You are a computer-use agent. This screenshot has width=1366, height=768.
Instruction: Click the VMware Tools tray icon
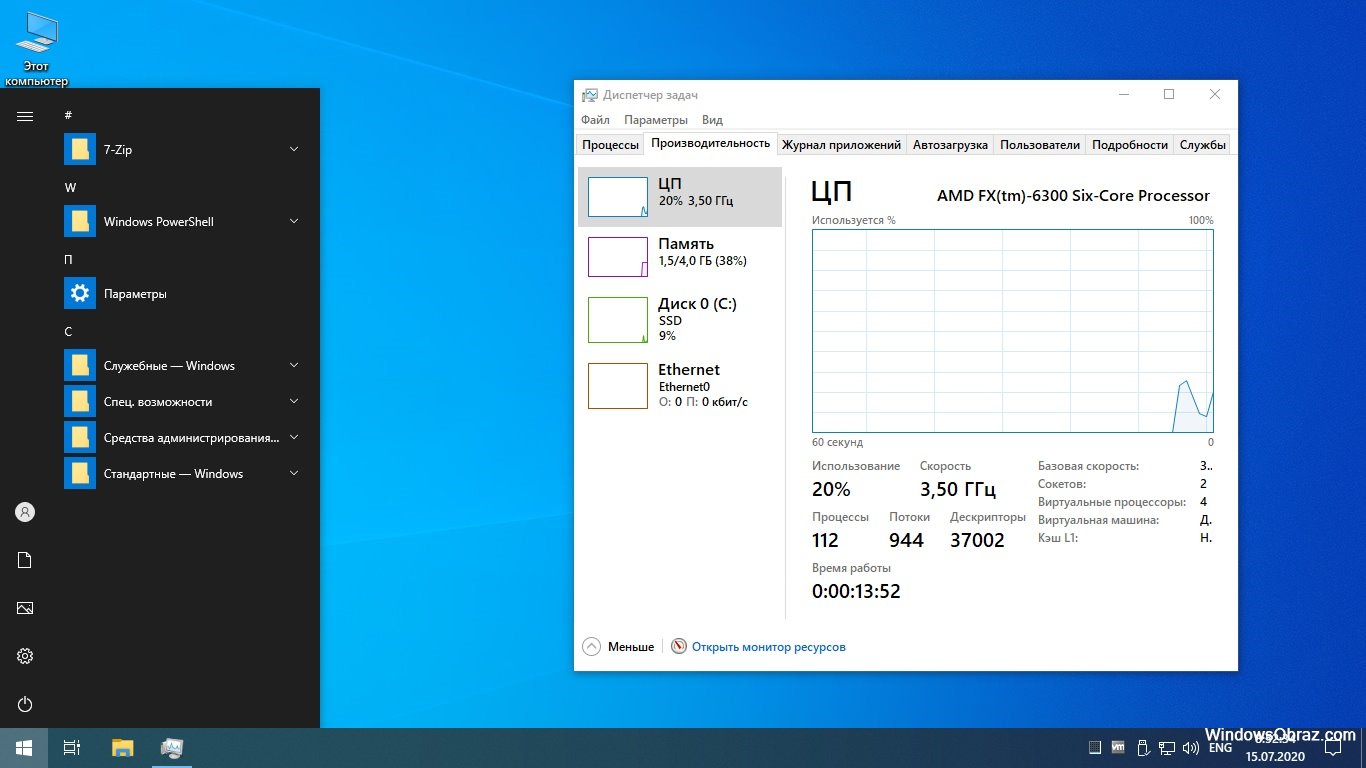point(1118,747)
